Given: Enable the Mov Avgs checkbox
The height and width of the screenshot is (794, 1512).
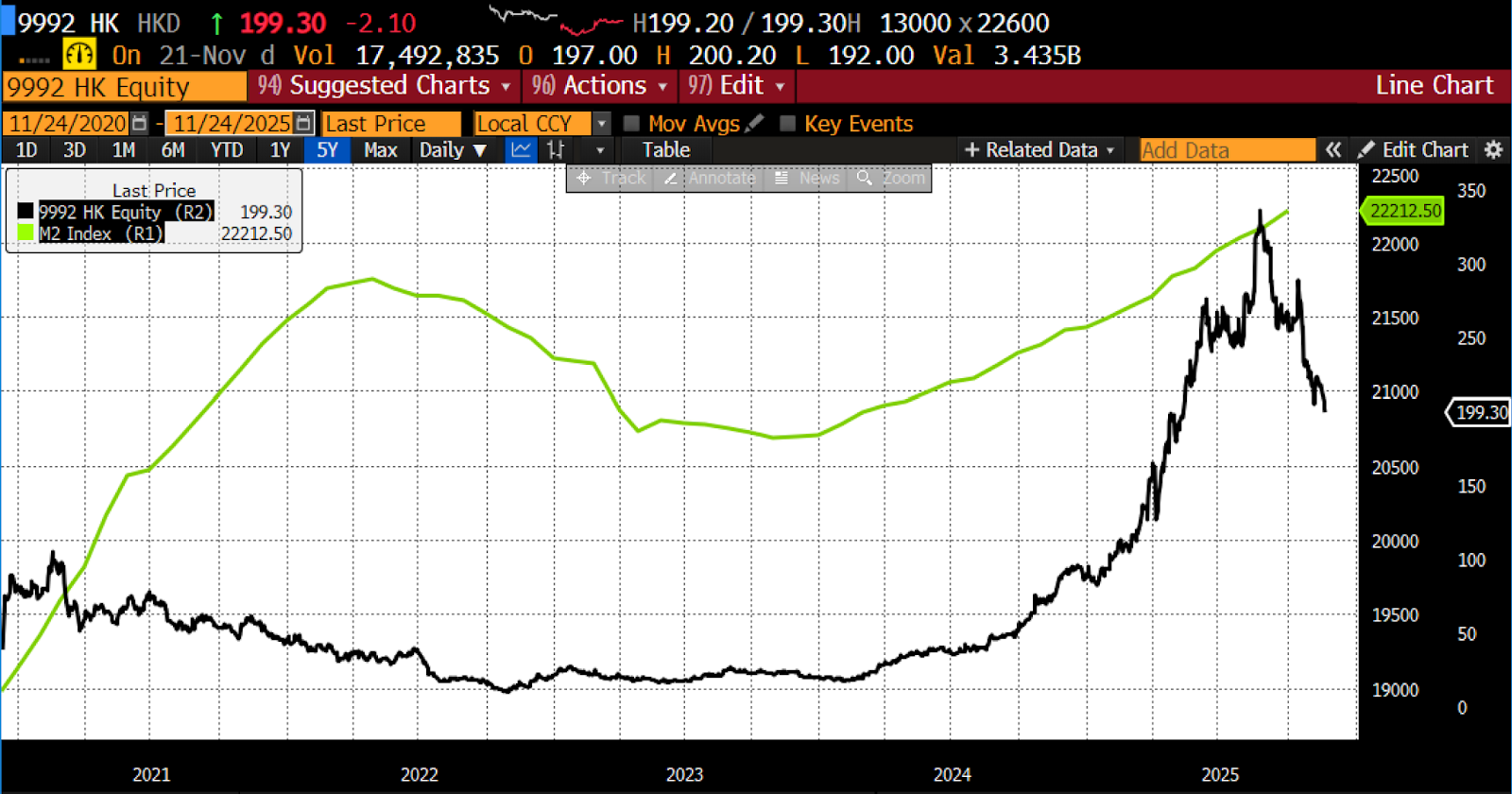Looking at the screenshot, I should pyautogui.click(x=632, y=124).
